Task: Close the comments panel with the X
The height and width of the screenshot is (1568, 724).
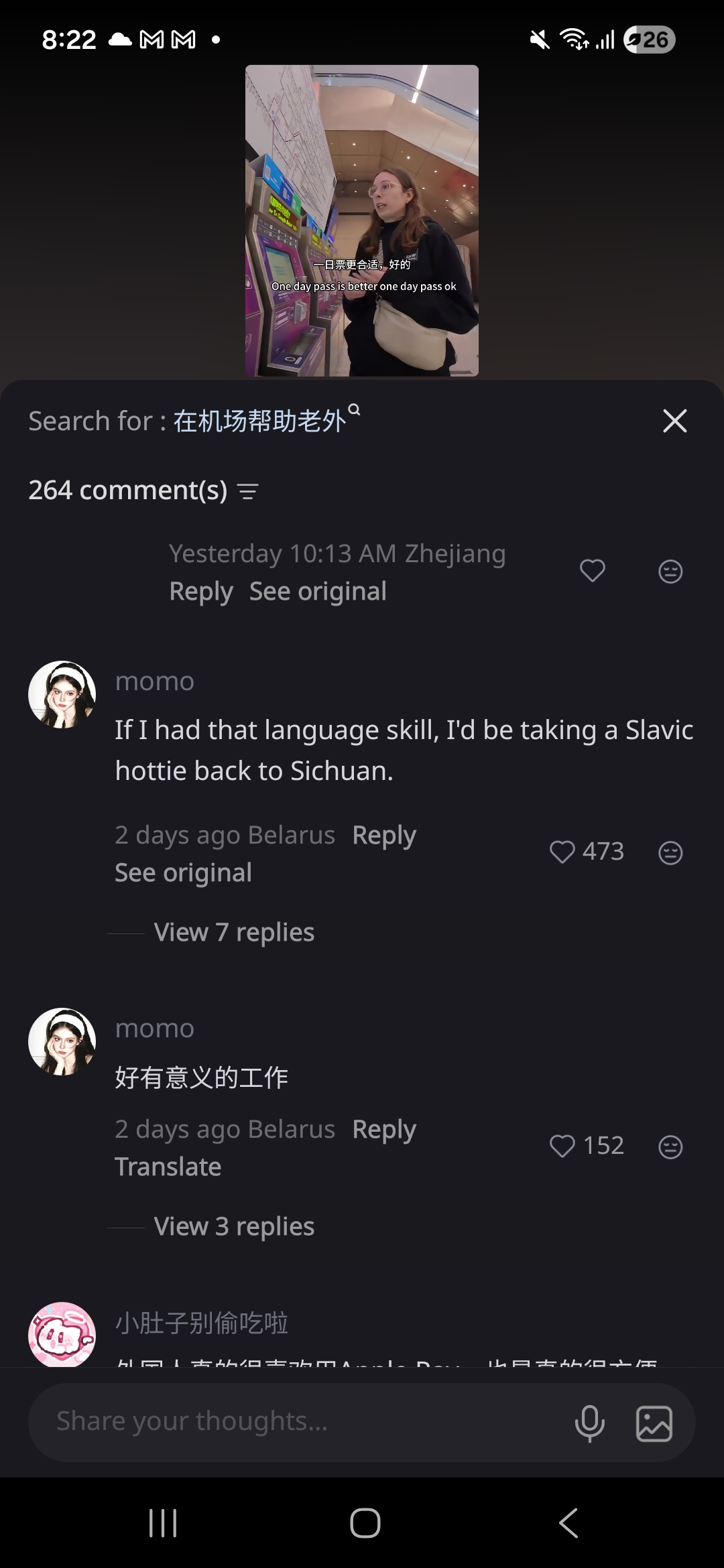Action: coord(674,421)
